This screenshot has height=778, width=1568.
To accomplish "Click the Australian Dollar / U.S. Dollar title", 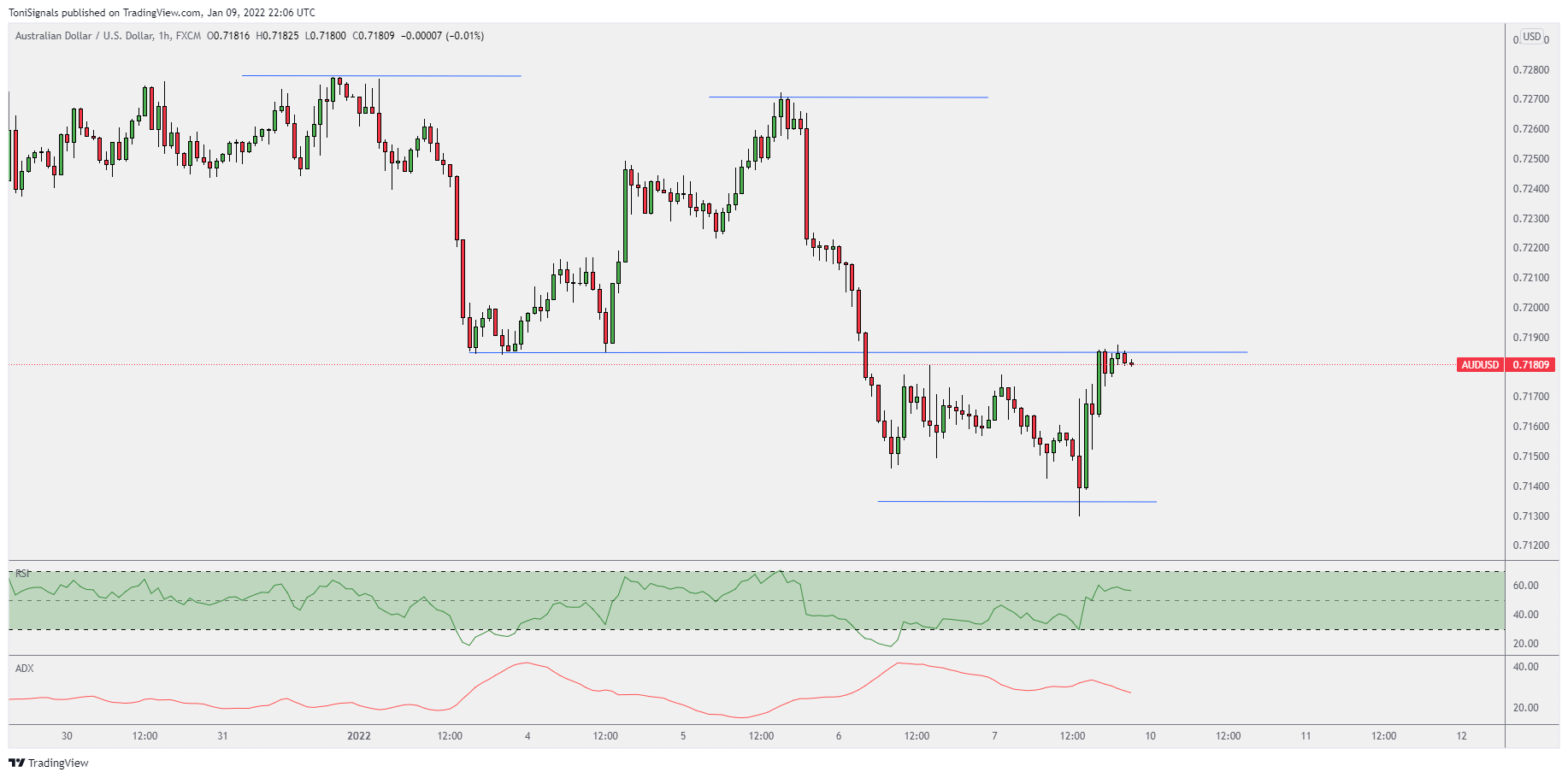I will pos(84,36).
